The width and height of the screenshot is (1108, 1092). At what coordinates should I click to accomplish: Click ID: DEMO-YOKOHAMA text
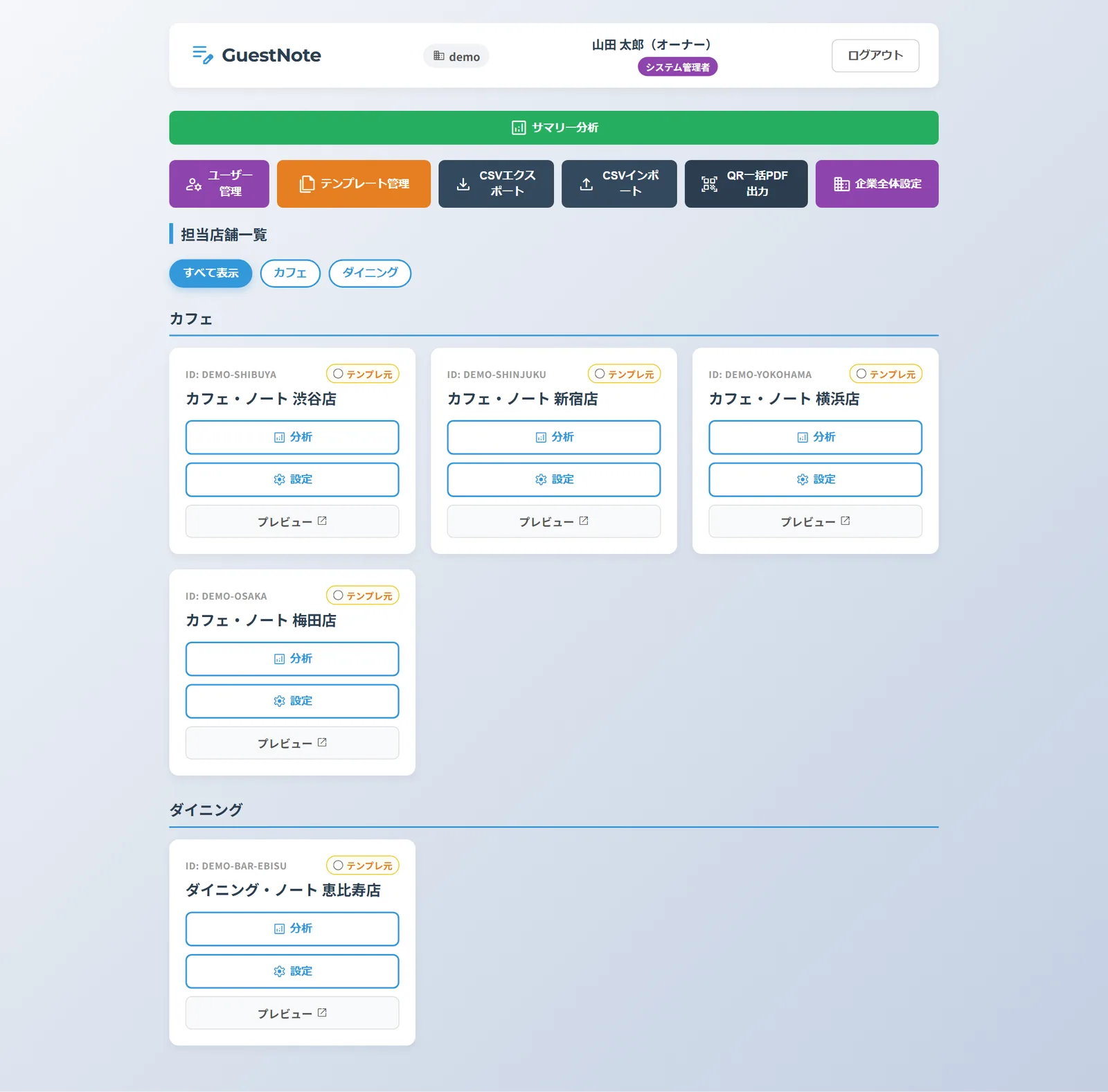point(760,375)
